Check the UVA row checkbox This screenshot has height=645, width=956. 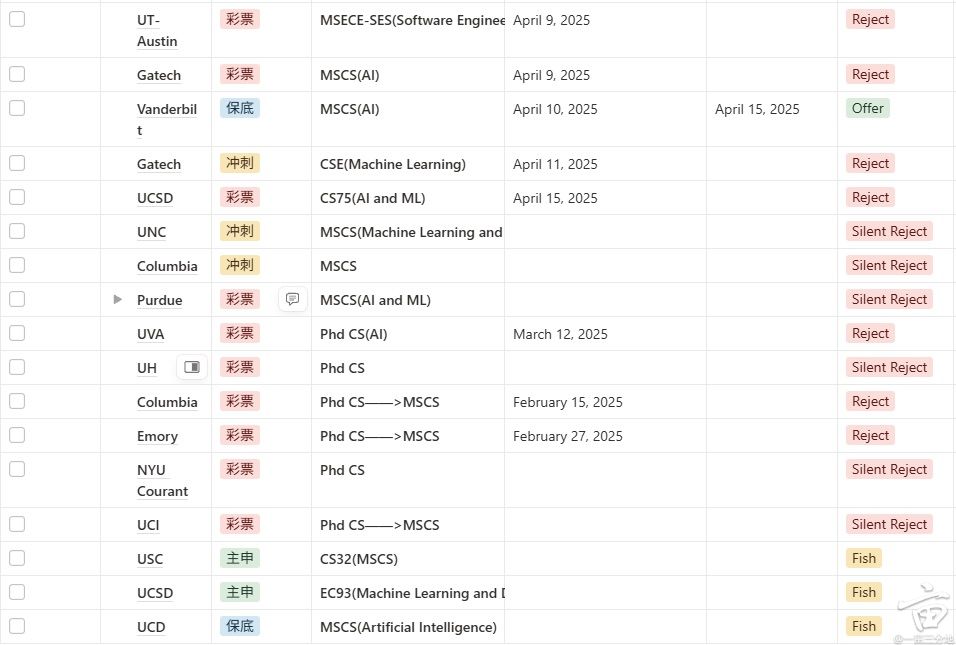[x=17, y=333]
